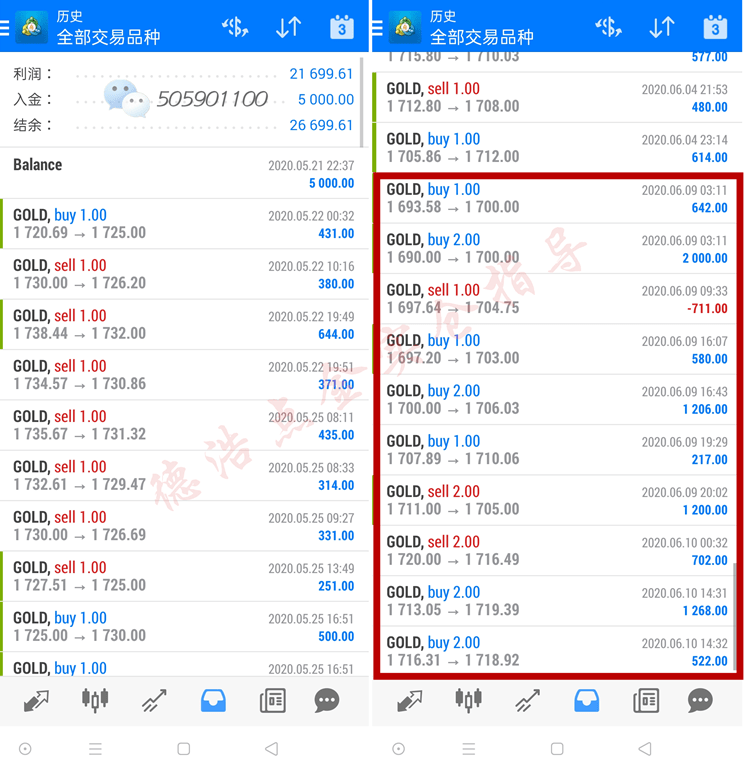Open News tab in left bottom bar
Image resolution: width=745 pixels, height=774 pixels.
click(273, 700)
